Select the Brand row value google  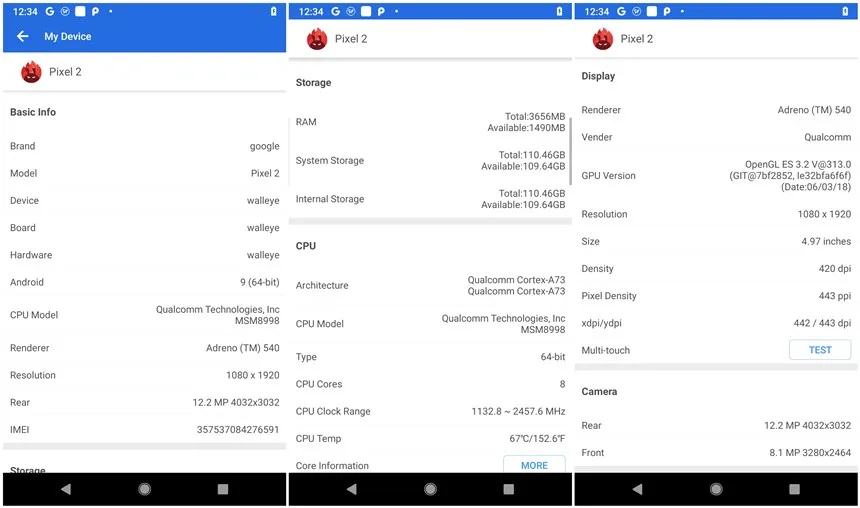pos(264,146)
